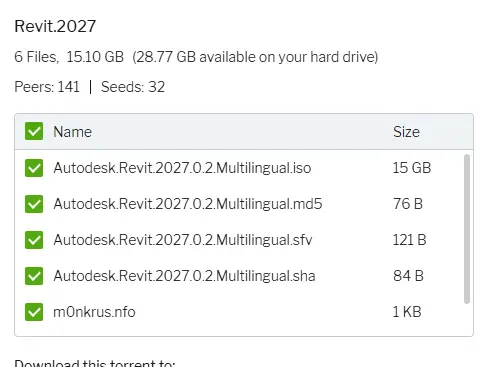Click the Revit.2027 torrent title

[x=55, y=26]
